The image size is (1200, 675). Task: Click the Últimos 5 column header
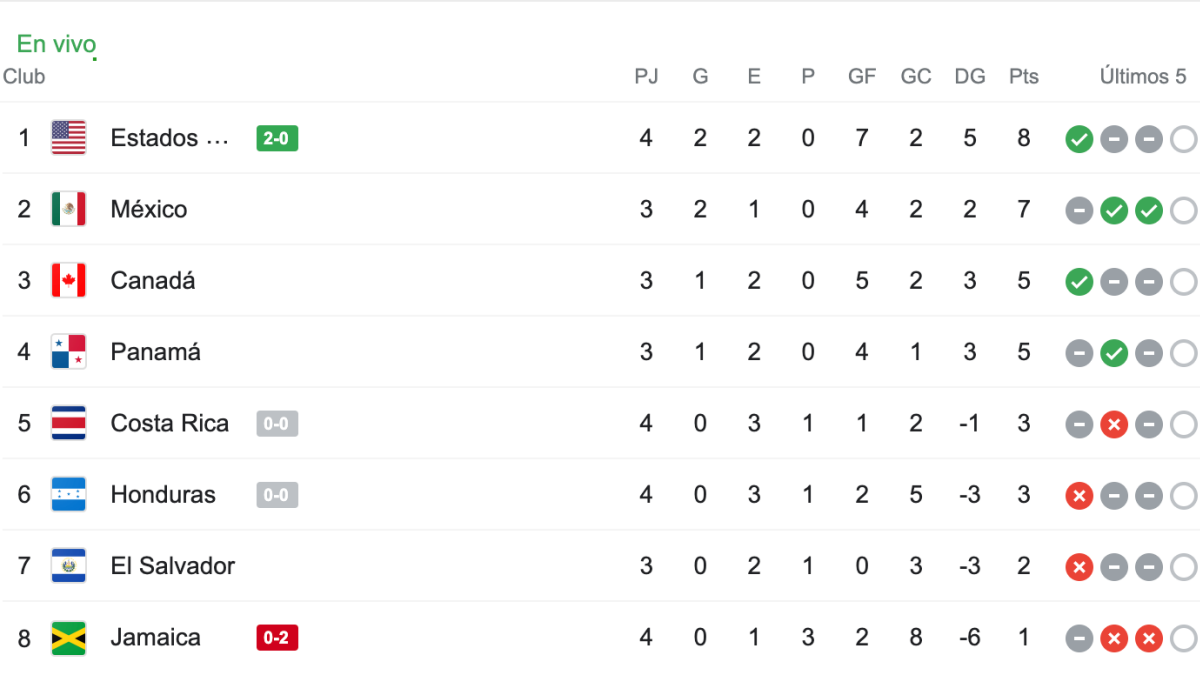click(1142, 77)
